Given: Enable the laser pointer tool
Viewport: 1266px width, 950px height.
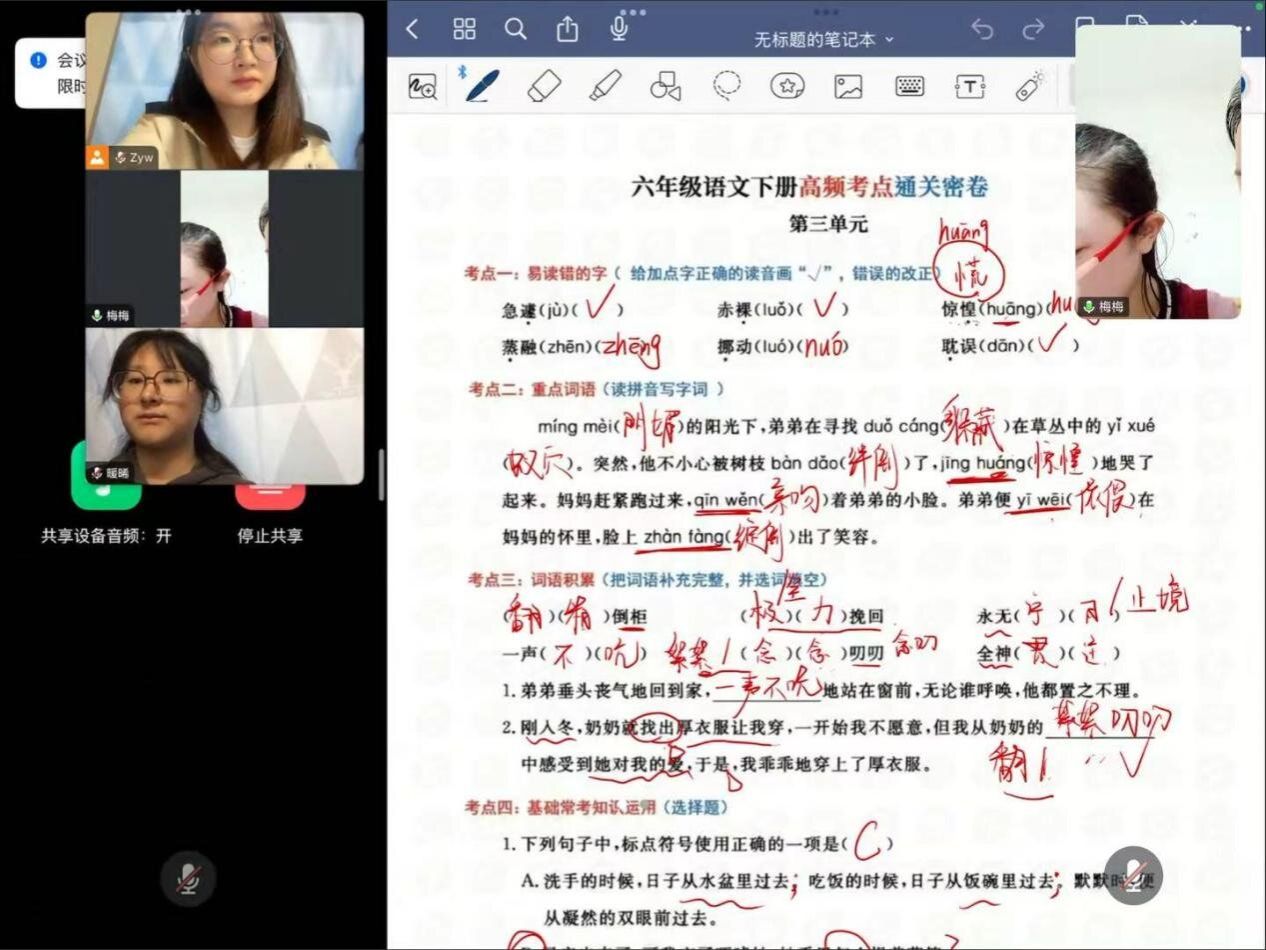Looking at the screenshot, I should pos(1030,86).
